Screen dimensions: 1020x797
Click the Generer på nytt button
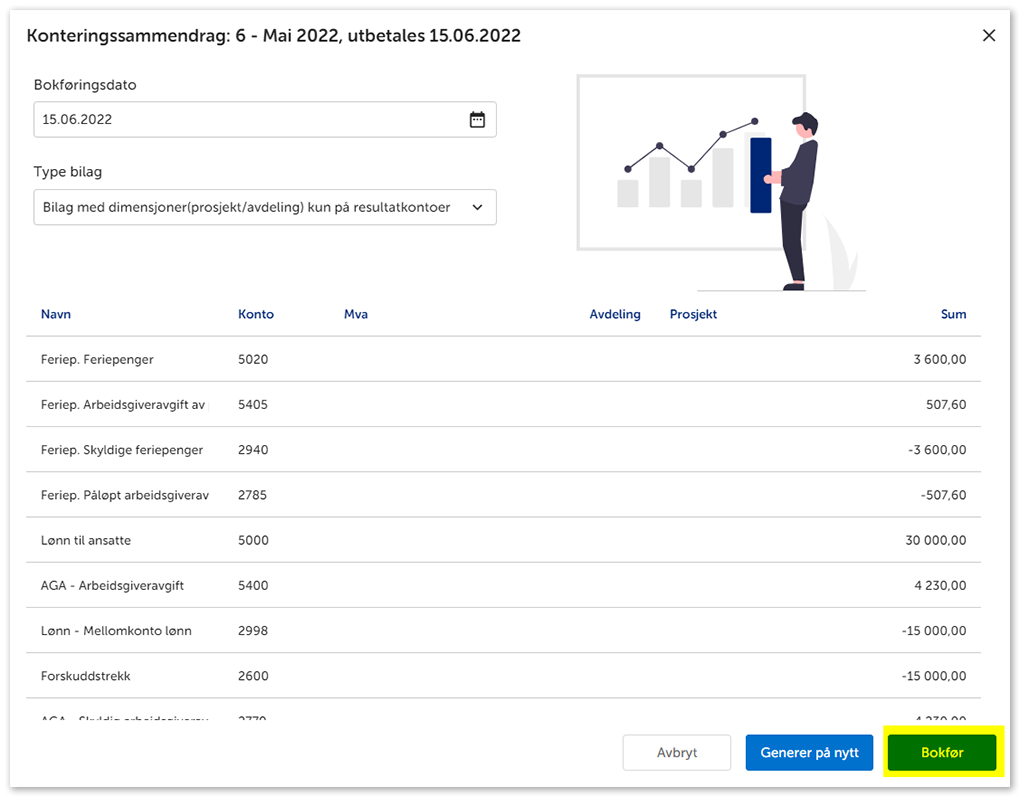click(809, 753)
